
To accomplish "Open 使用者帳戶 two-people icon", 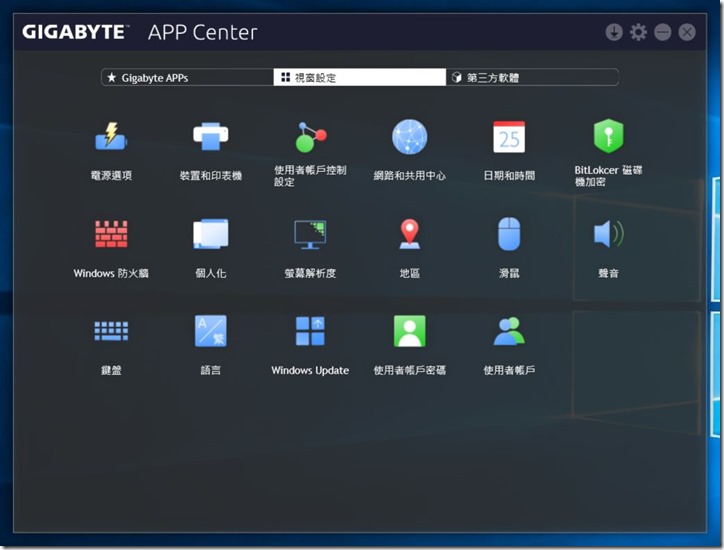I will tap(509, 331).
